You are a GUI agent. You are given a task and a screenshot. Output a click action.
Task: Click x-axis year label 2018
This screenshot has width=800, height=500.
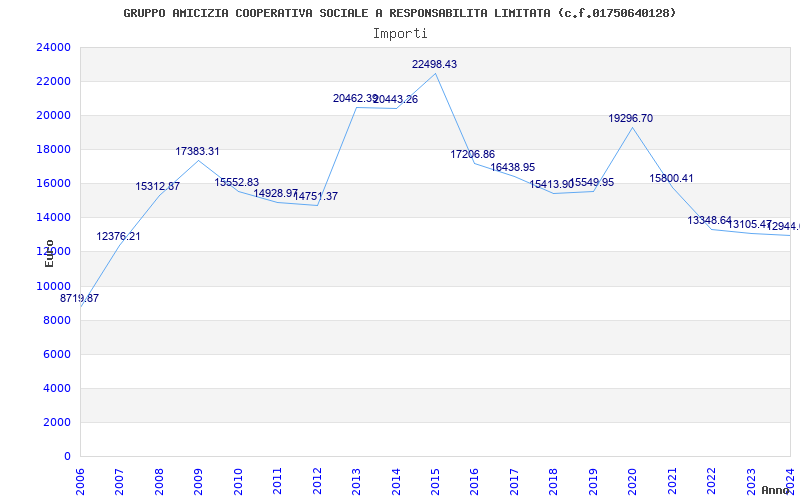click(x=554, y=481)
